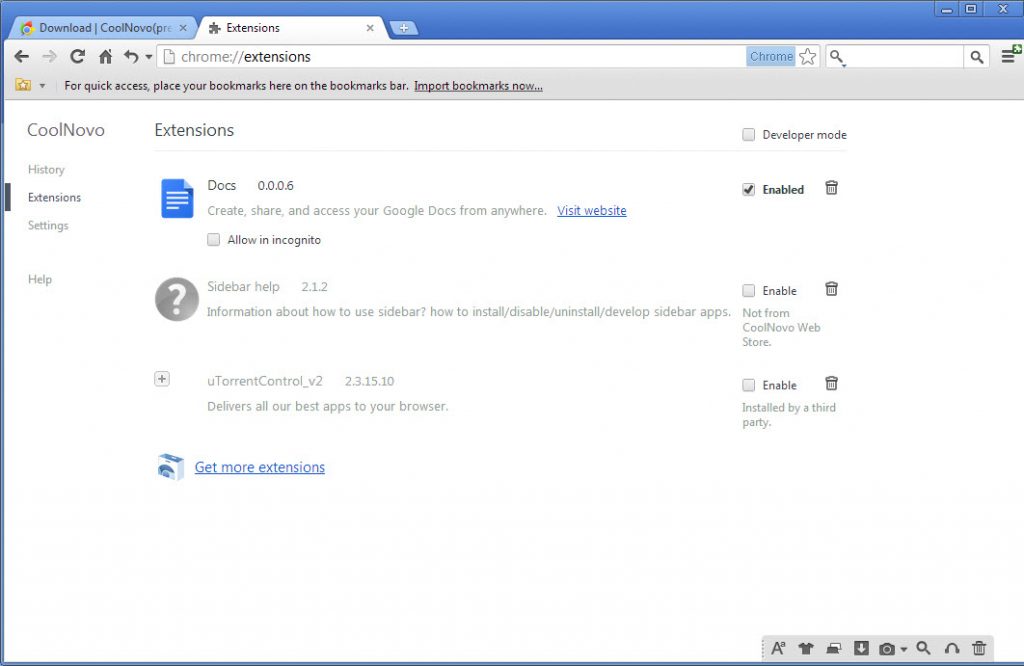This screenshot has height=666, width=1024.
Task: Click the search magnifier button
Action: [976, 57]
